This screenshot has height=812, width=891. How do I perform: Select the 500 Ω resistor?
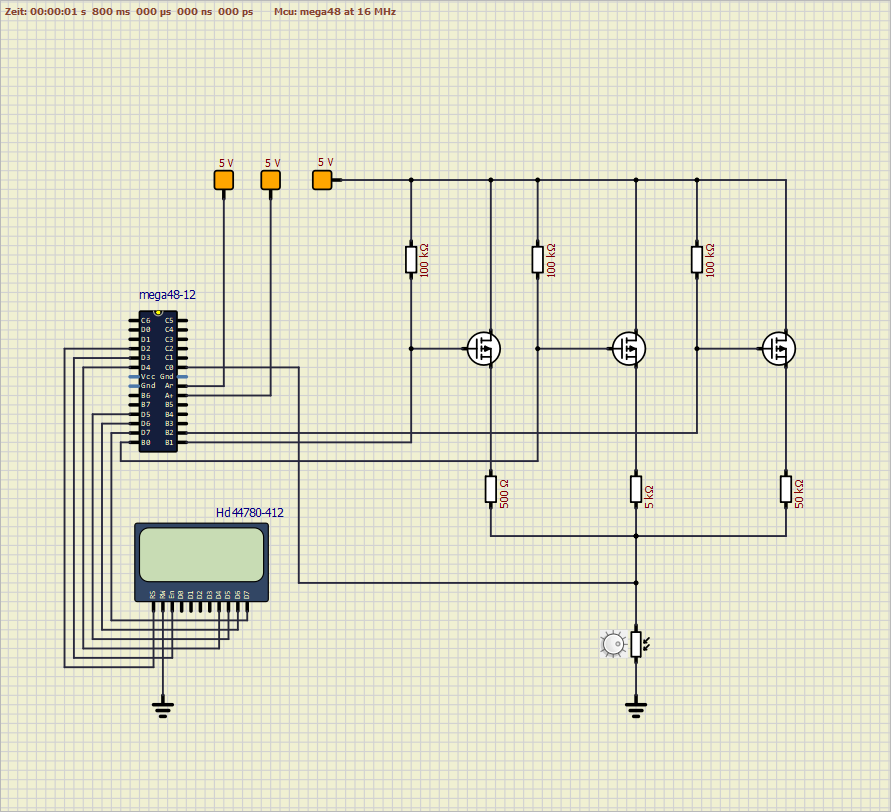click(490, 489)
